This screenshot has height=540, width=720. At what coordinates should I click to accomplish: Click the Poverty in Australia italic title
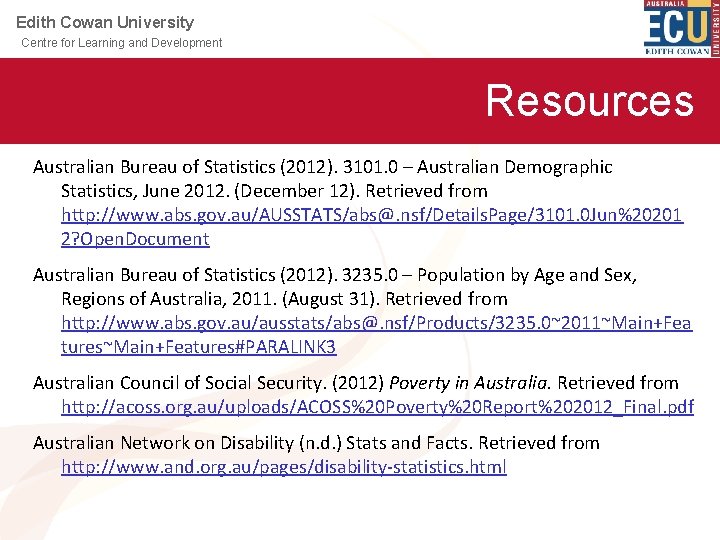468,383
